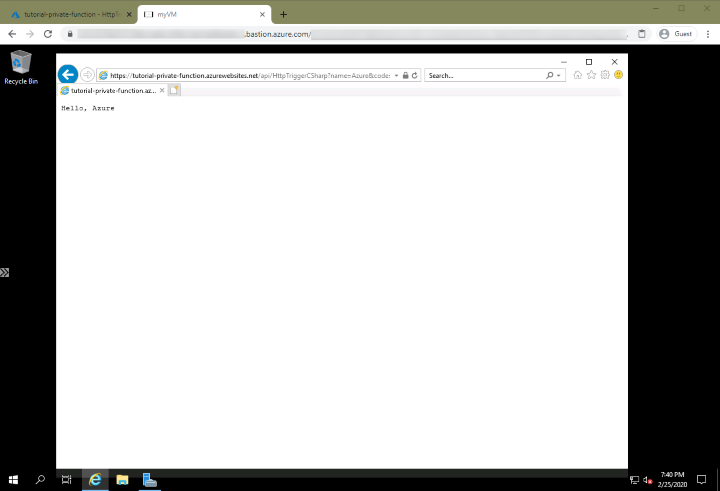The image size is (720, 491).
Task: Click the clipboard icon in Chrome address bar
Action: tap(641, 34)
